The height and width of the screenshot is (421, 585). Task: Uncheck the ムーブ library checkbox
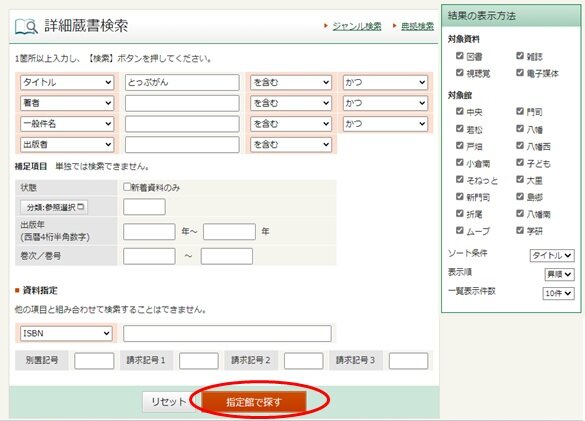[x=460, y=230]
